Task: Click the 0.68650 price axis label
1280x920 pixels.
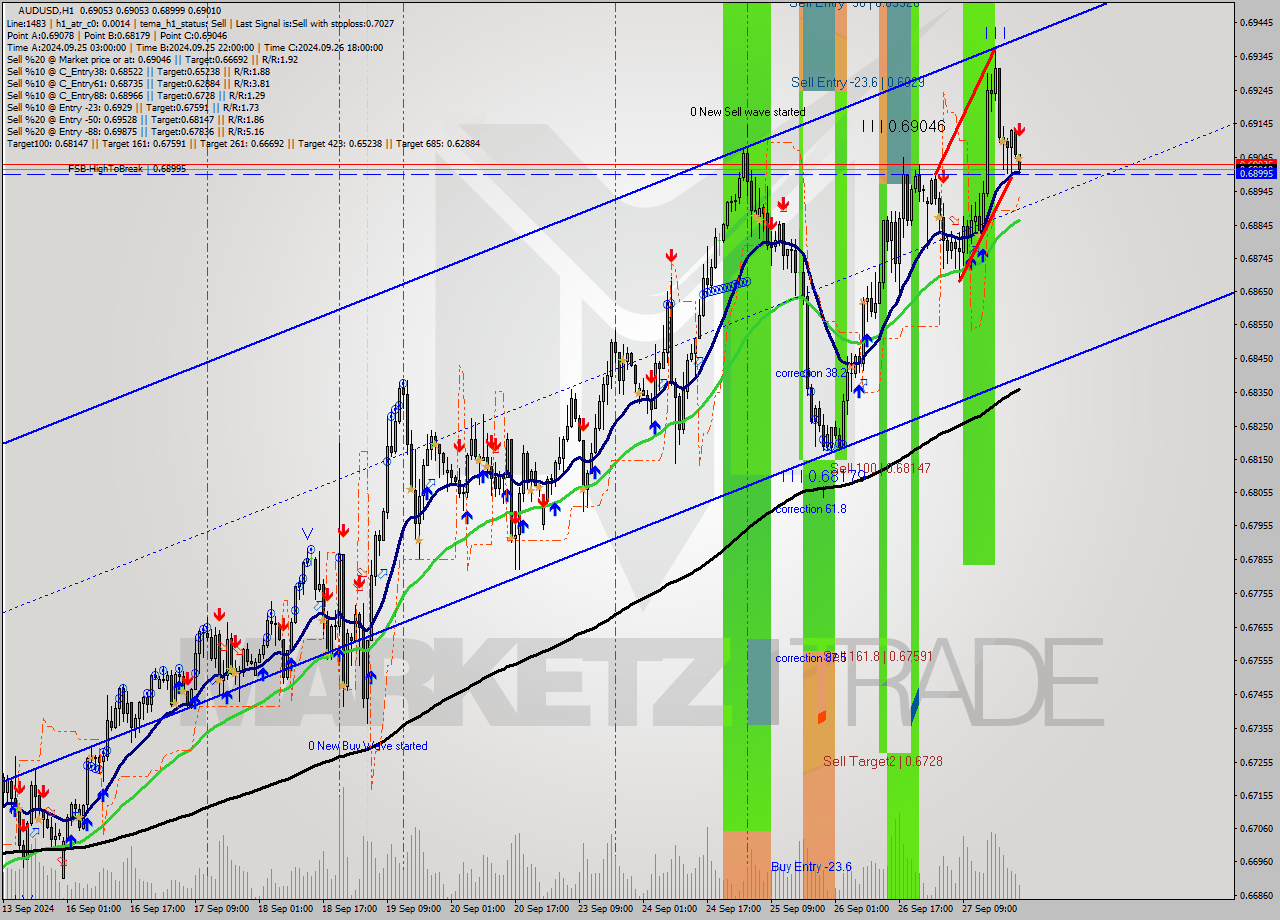Action: [x=1257, y=292]
